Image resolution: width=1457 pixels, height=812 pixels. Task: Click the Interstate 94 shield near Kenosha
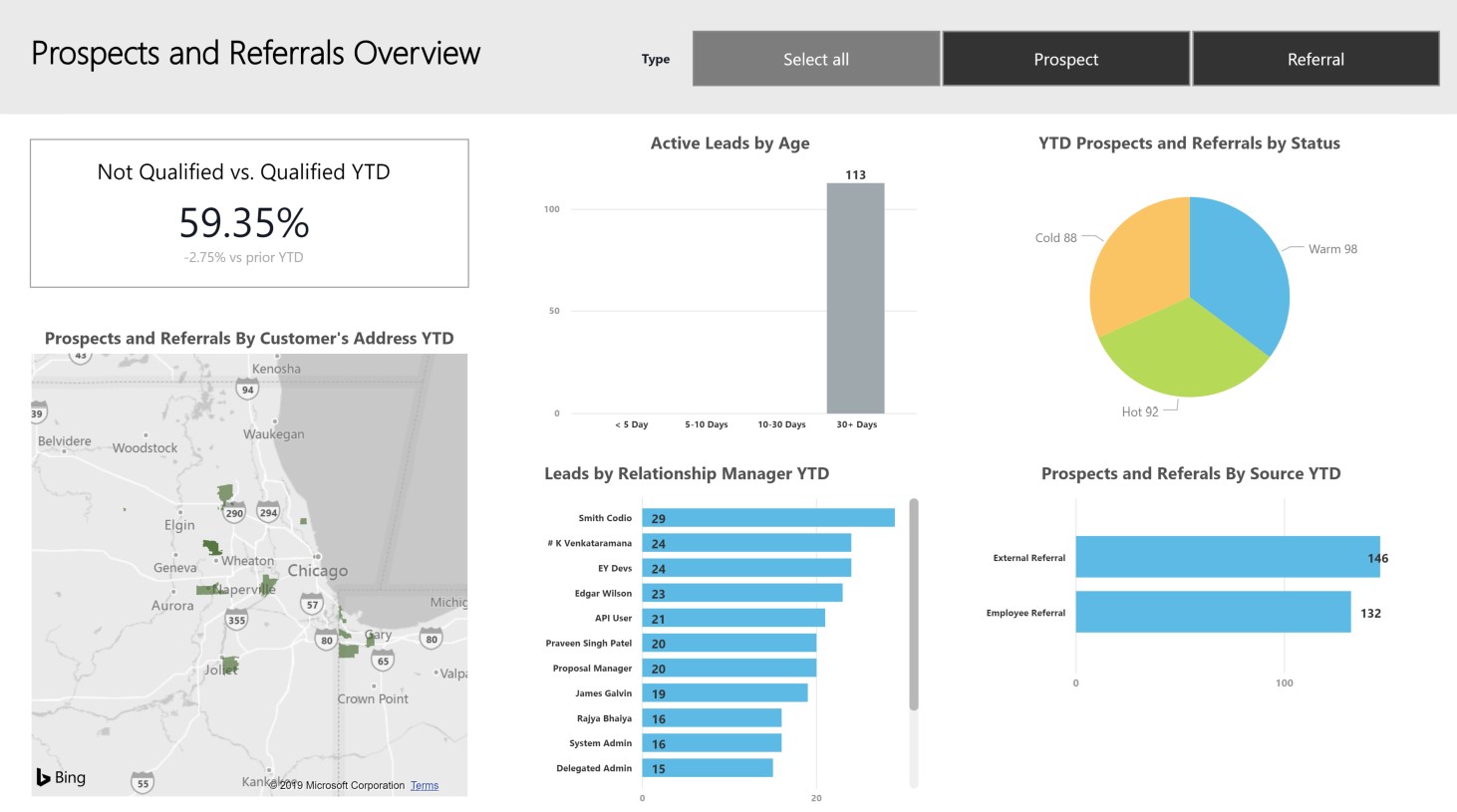(x=247, y=390)
